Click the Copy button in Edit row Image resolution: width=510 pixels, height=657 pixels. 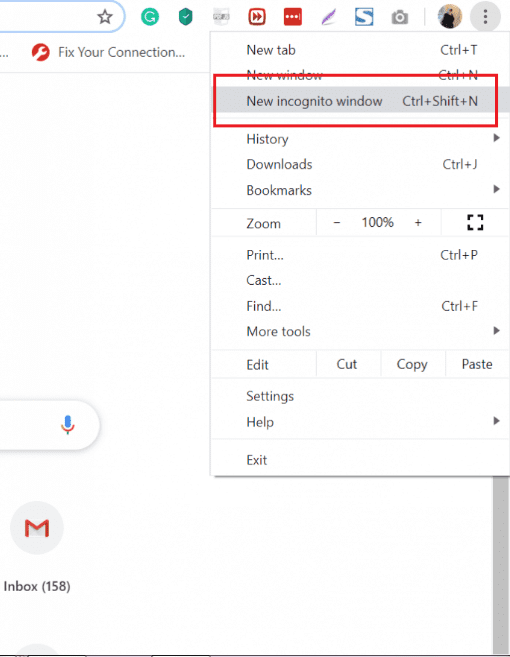coord(413,364)
